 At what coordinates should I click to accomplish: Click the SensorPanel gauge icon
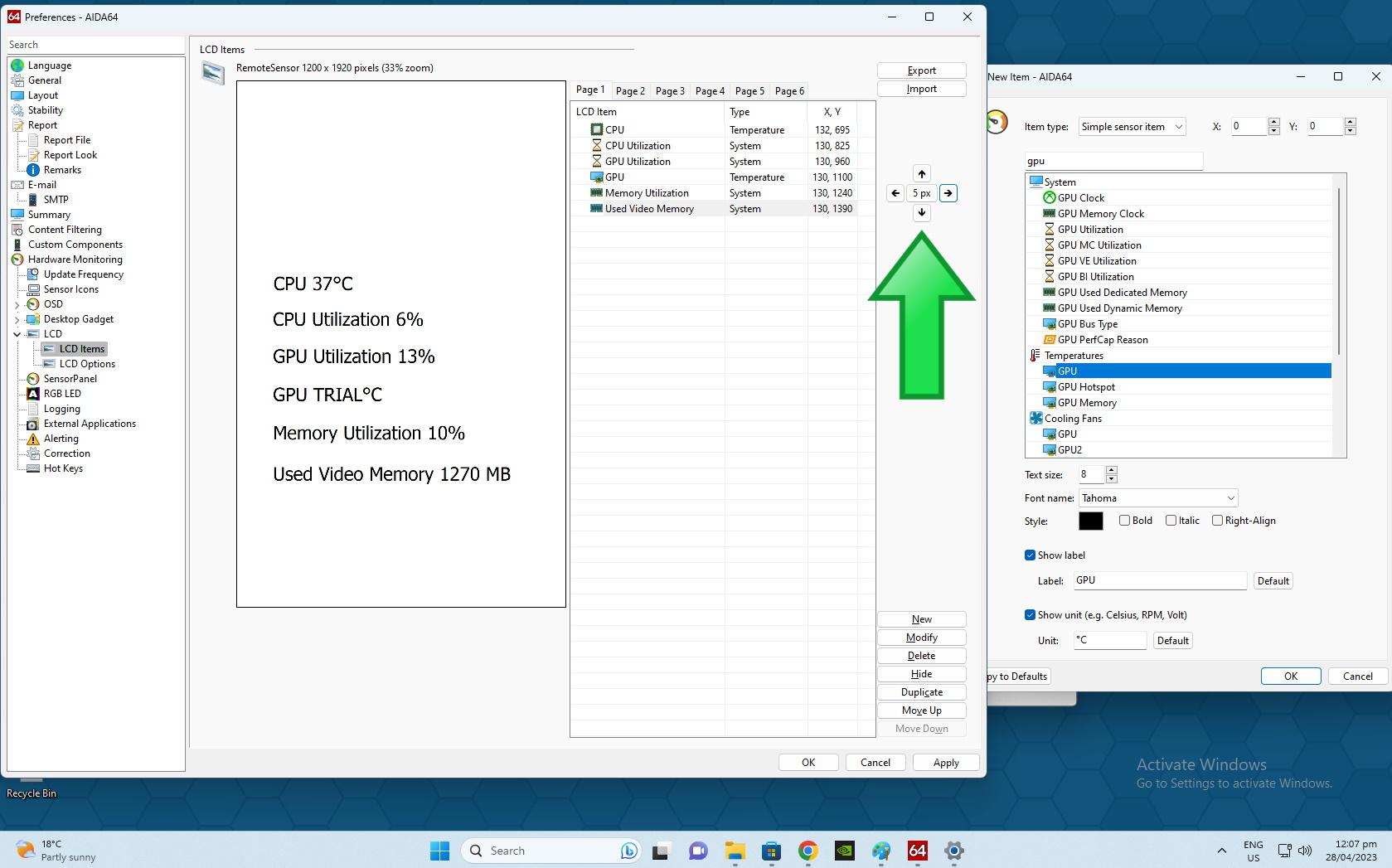33,379
